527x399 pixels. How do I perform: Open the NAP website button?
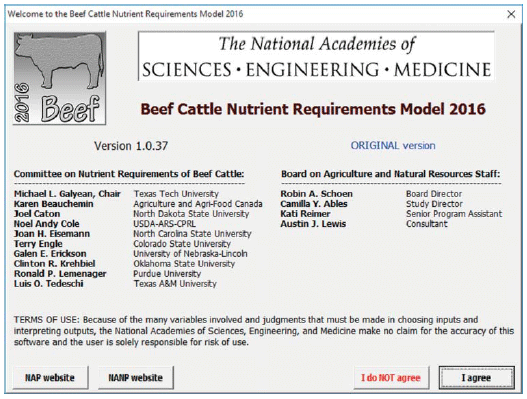click(50, 377)
